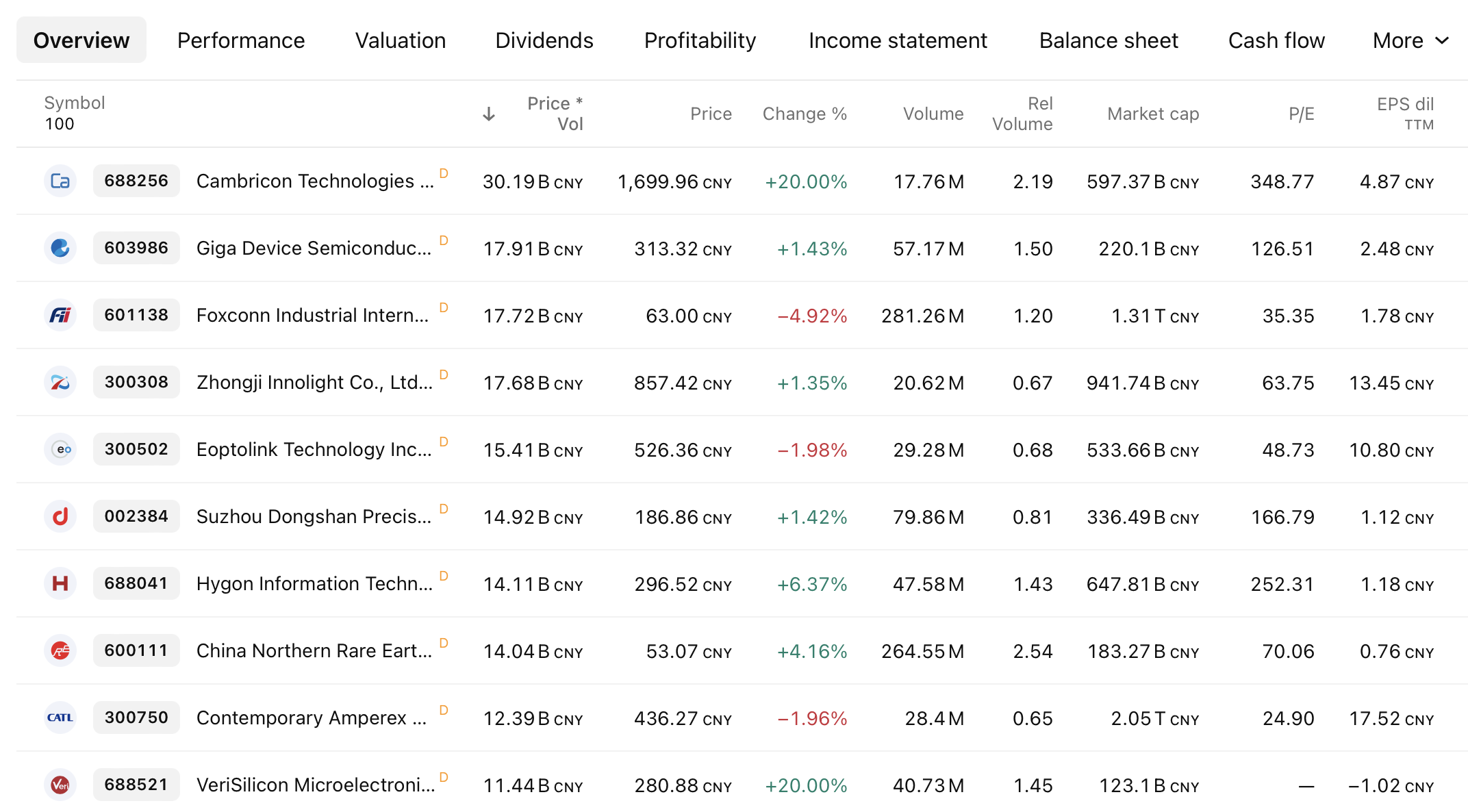Image resolution: width=1468 pixels, height=812 pixels.
Task: Click Cambricon's price of 1,699.96 CNY
Action: (674, 181)
